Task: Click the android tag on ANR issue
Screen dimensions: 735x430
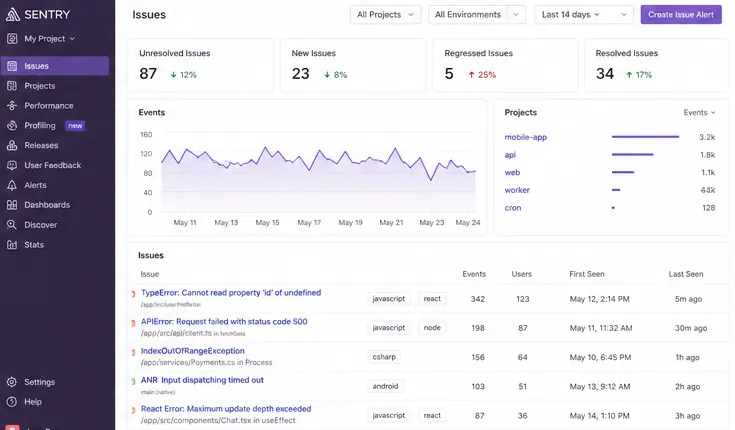Action: (x=385, y=386)
